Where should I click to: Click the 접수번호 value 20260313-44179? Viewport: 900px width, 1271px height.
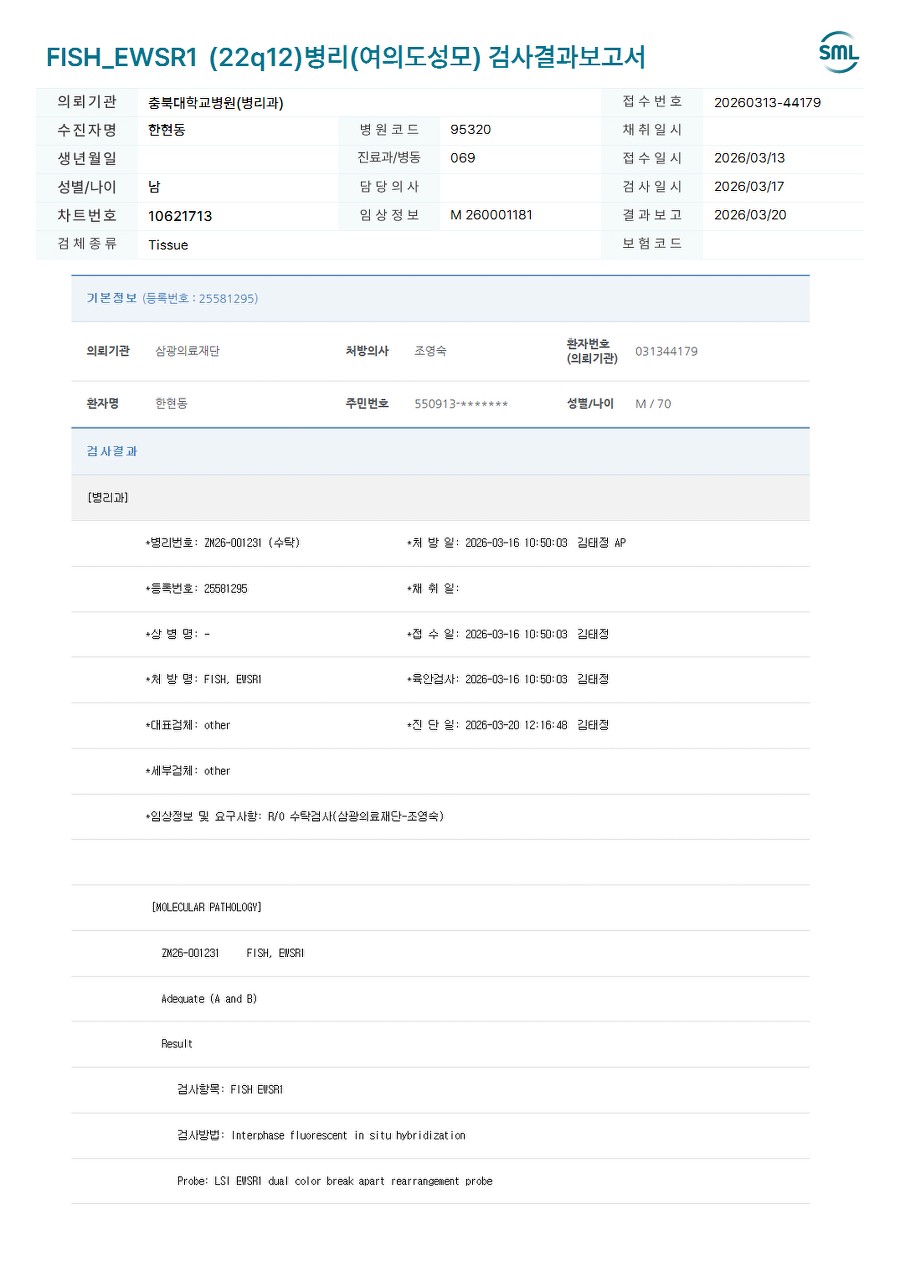(x=768, y=102)
